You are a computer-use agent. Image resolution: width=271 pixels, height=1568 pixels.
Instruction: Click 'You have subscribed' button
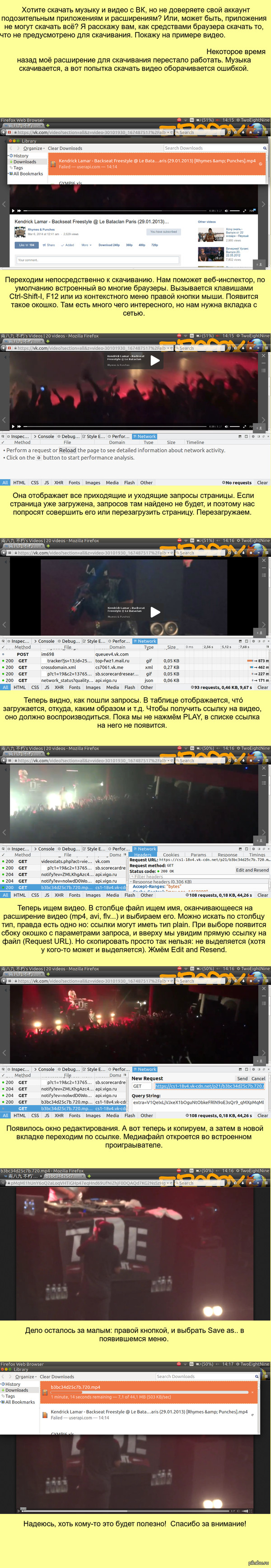point(163,231)
